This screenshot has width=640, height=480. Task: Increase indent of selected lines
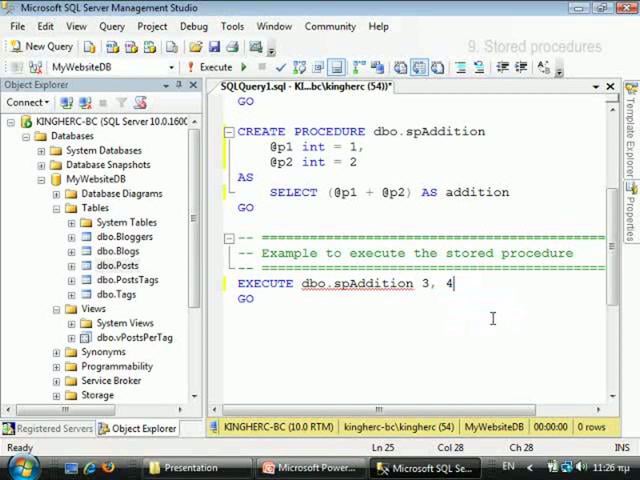[521, 67]
